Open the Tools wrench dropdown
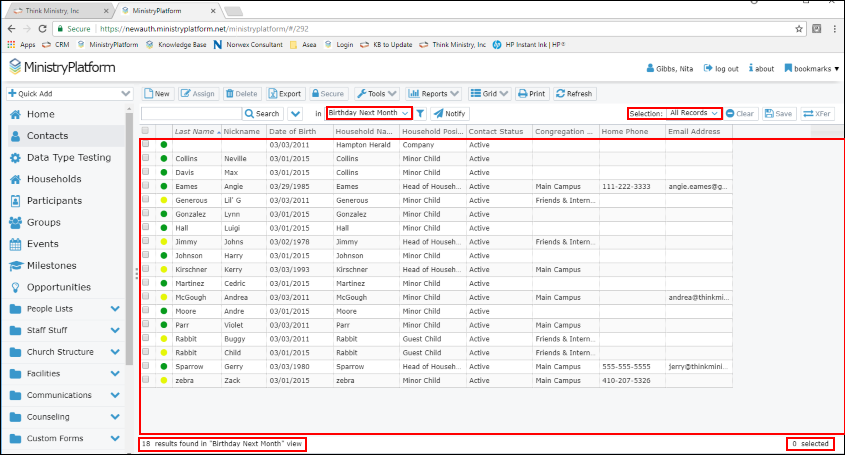The height and width of the screenshot is (455, 845). tap(377, 94)
